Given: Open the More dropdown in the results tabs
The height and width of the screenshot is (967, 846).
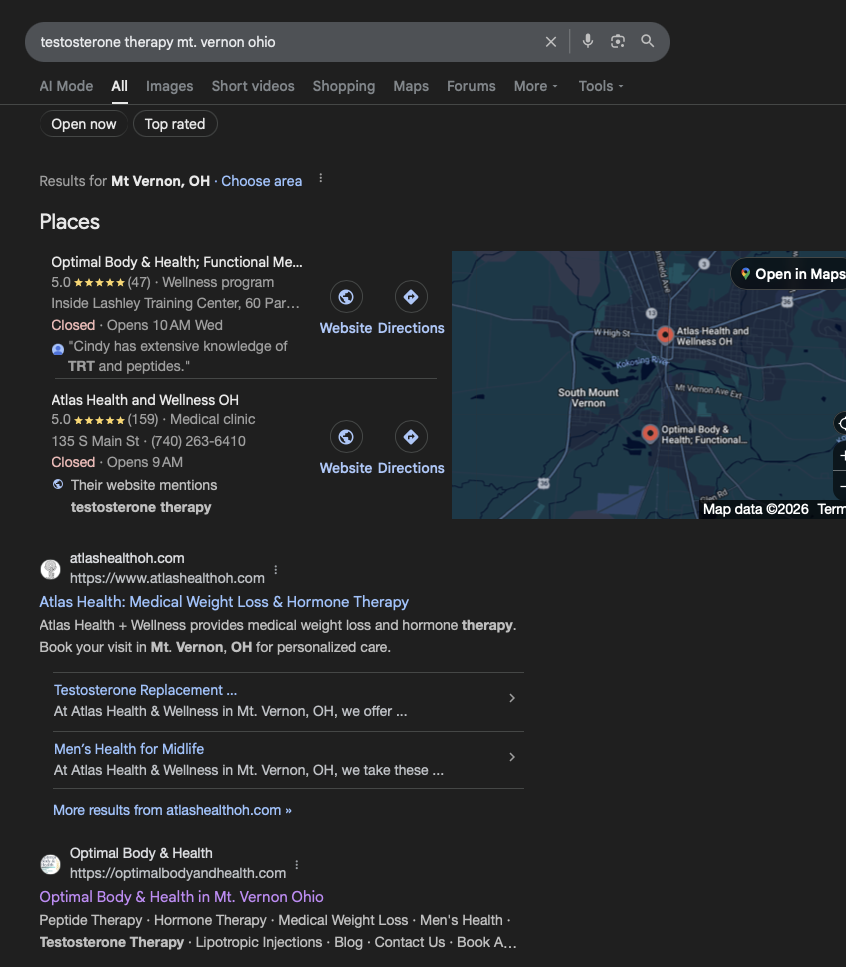Looking at the screenshot, I should tap(535, 86).
